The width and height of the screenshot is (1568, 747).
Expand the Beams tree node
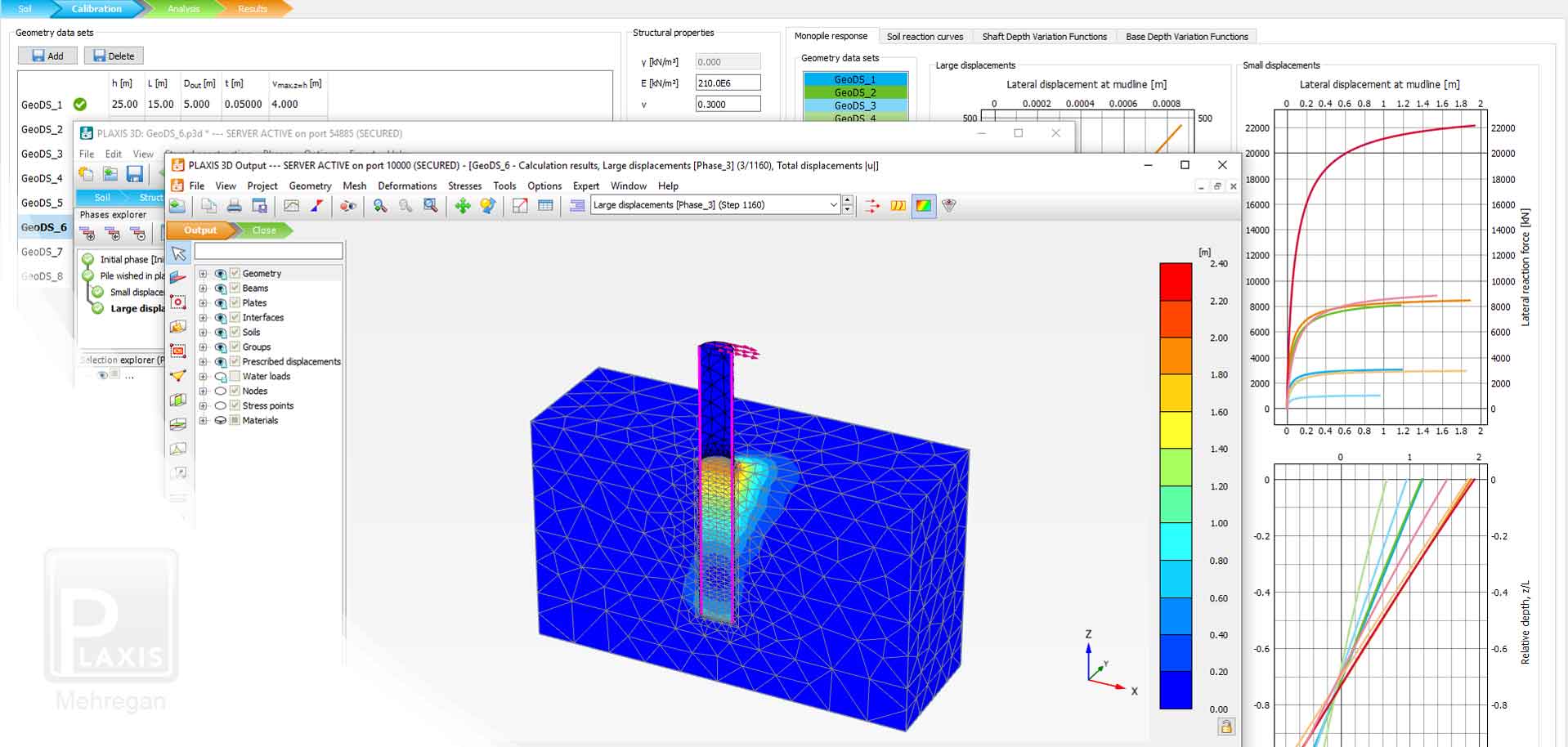point(203,288)
